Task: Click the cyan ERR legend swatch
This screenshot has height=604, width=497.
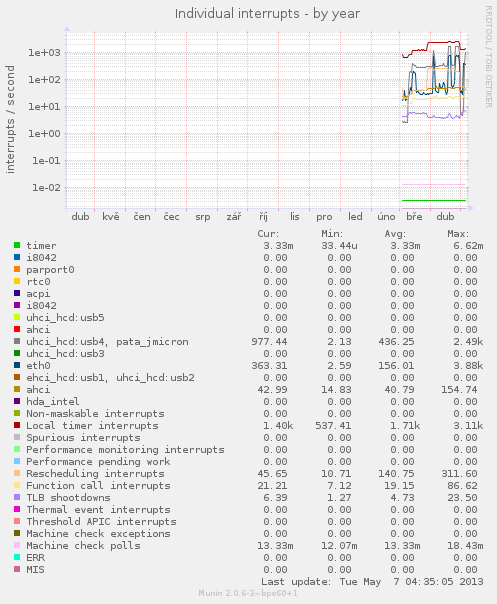Action: (x=17, y=557)
